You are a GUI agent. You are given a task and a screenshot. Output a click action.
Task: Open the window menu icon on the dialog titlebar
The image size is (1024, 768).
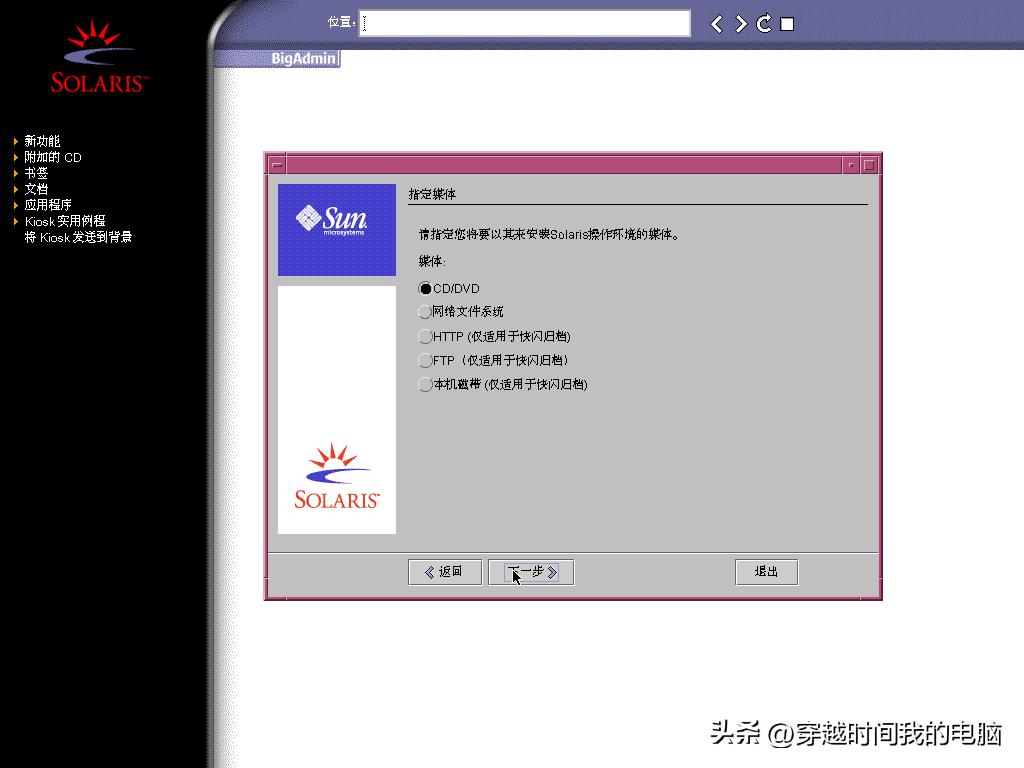(275, 162)
